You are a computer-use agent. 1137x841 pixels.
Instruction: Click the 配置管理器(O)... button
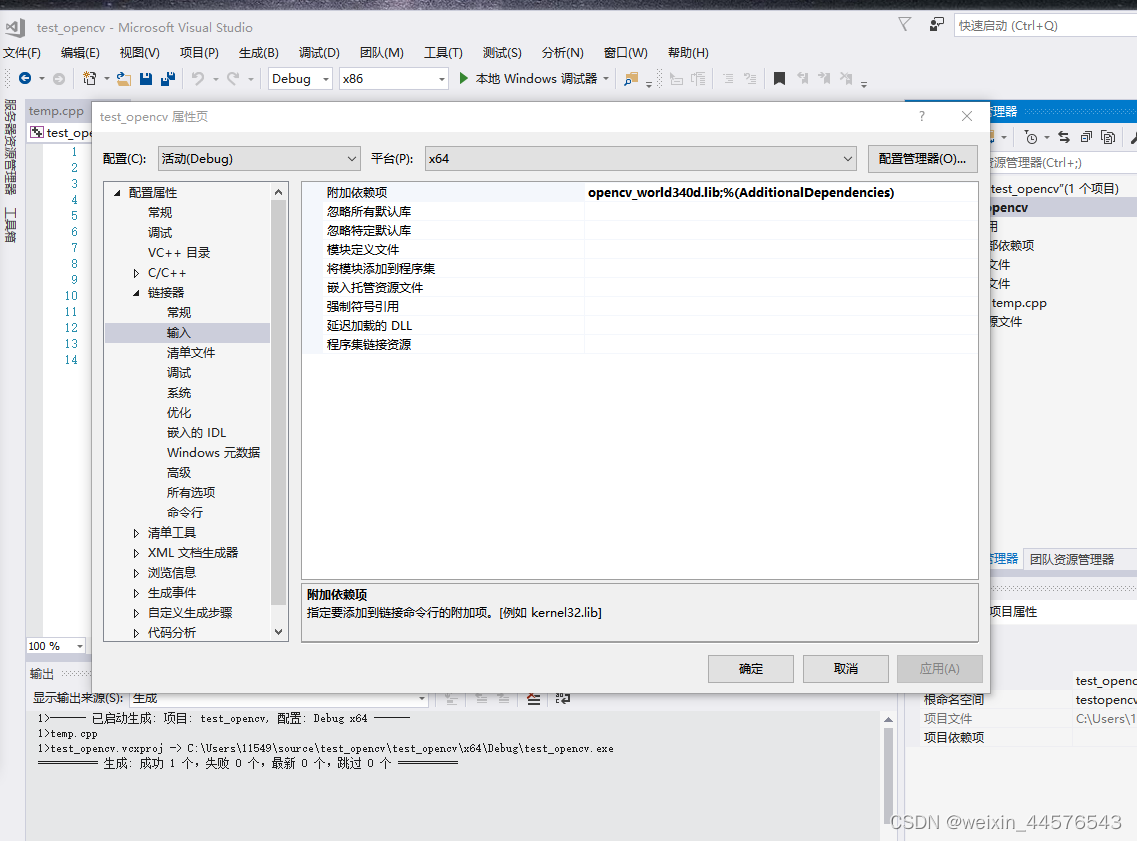[x=922, y=159]
